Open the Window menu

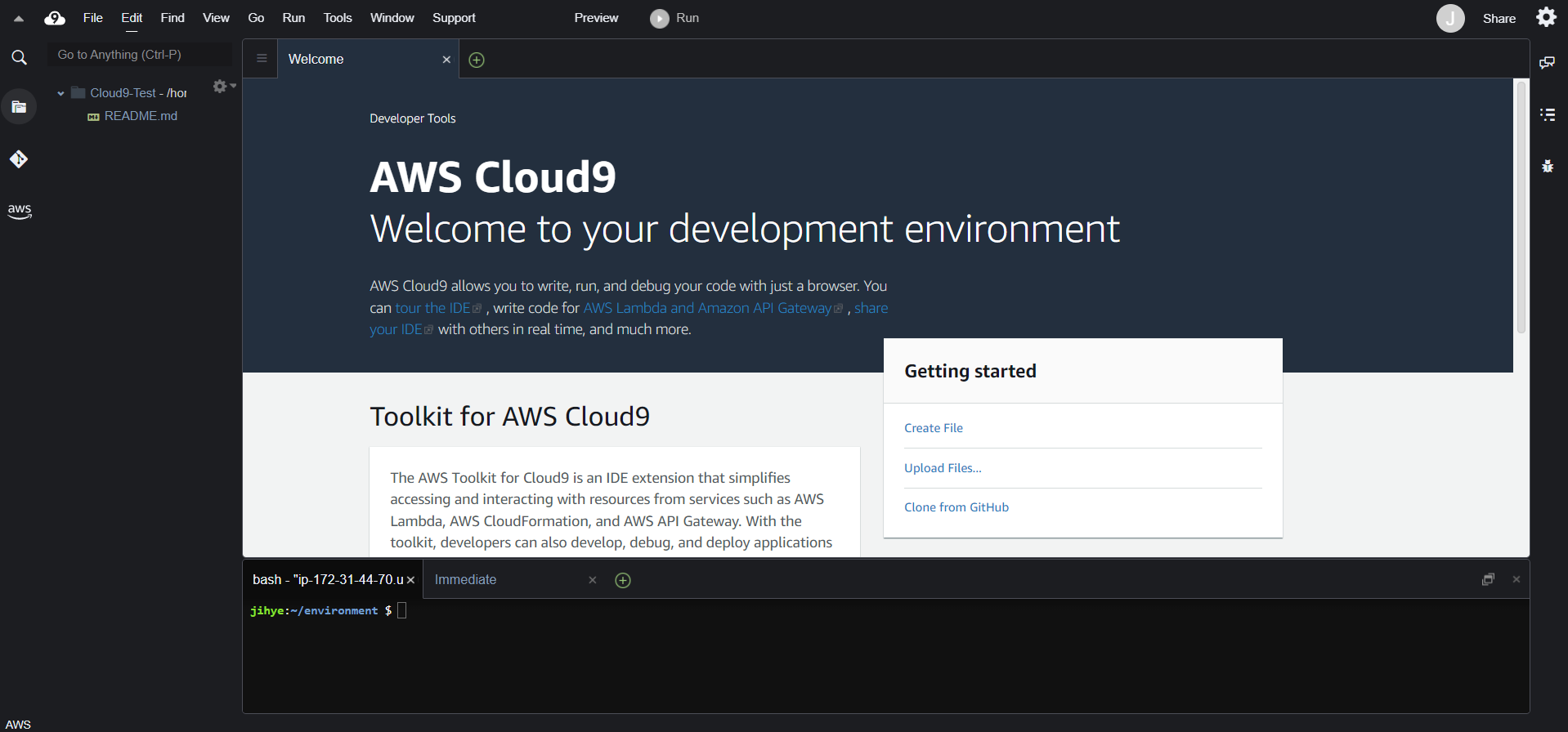(x=392, y=18)
